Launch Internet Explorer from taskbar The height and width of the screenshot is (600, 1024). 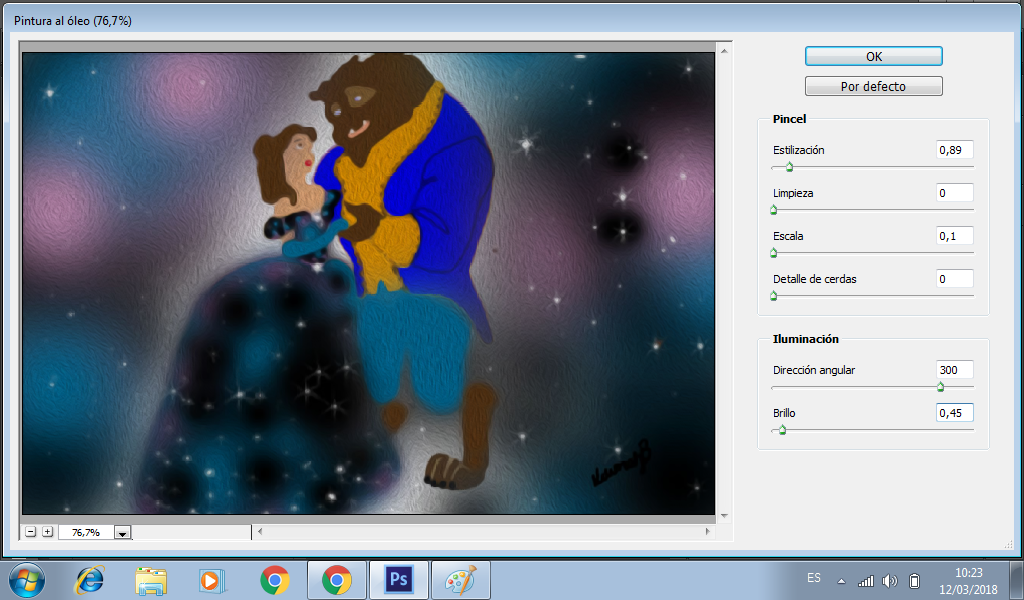89,580
